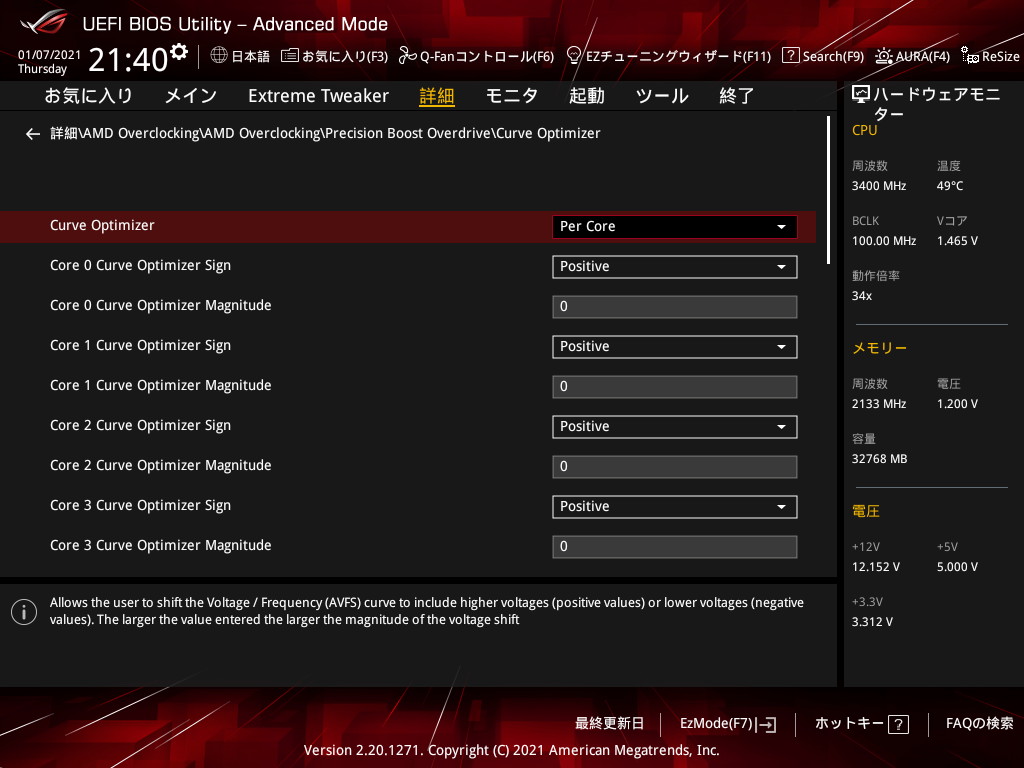Click the 1.465 V core voltage value
The height and width of the screenshot is (768, 1024).
point(957,241)
